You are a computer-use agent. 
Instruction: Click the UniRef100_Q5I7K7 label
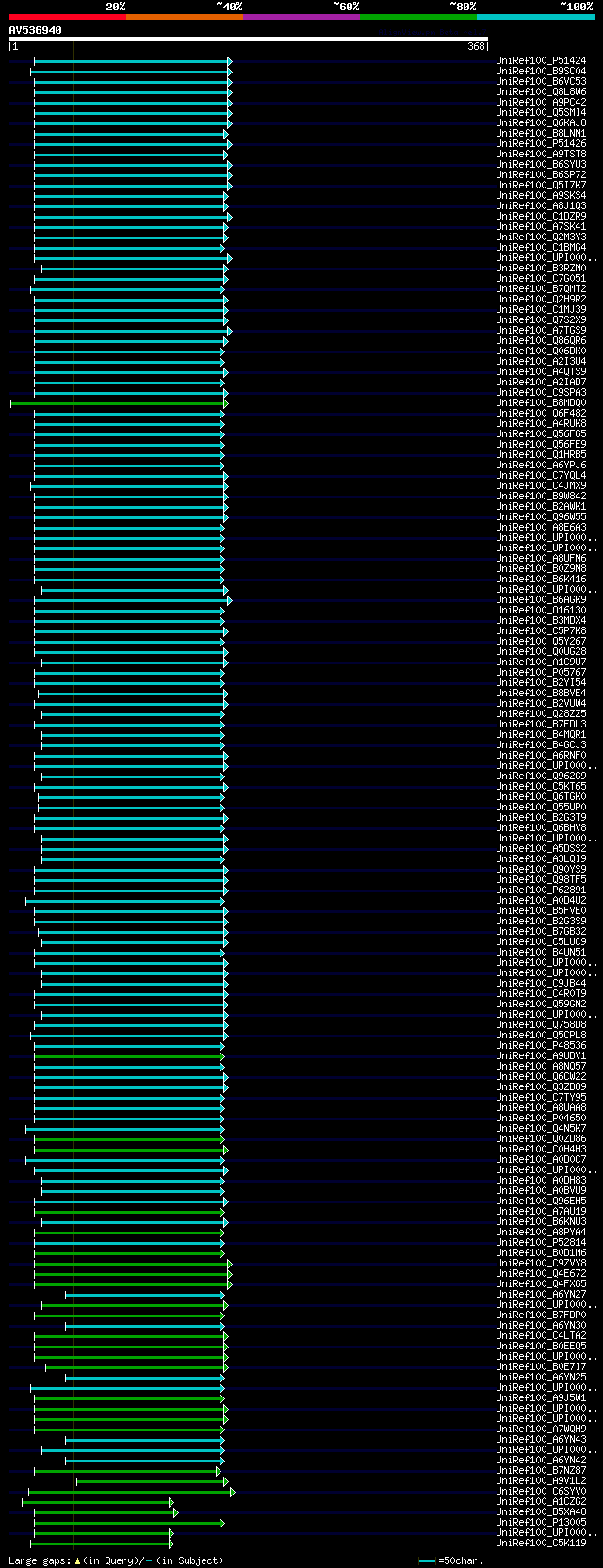(541, 186)
